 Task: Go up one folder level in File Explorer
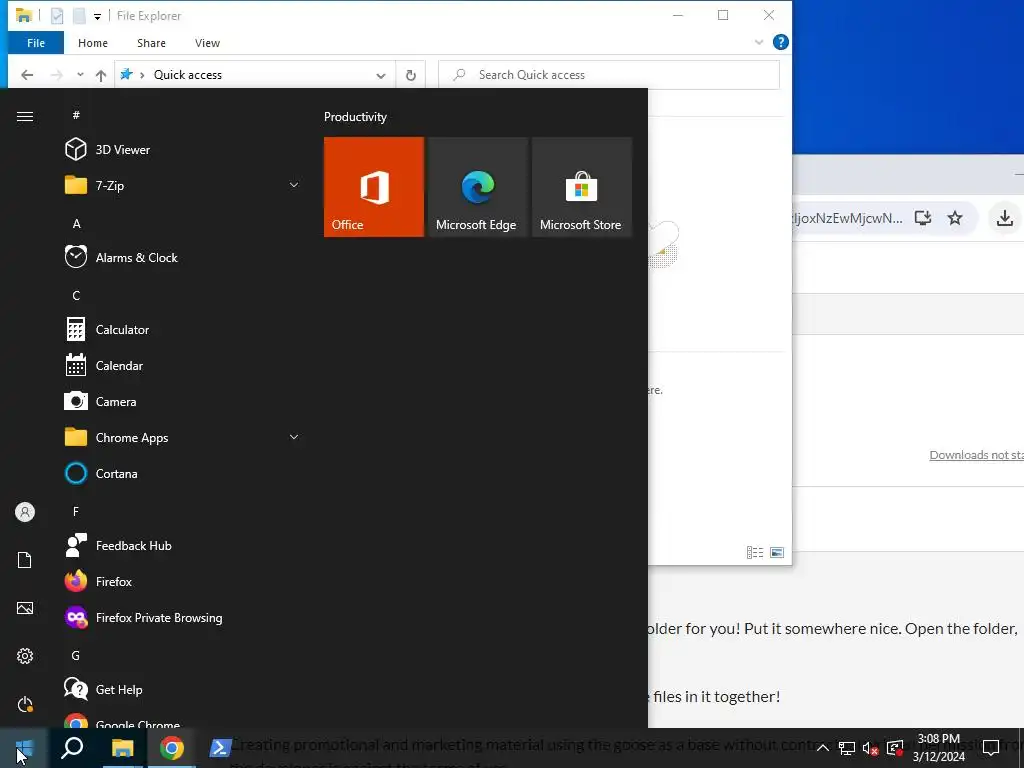point(101,75)
